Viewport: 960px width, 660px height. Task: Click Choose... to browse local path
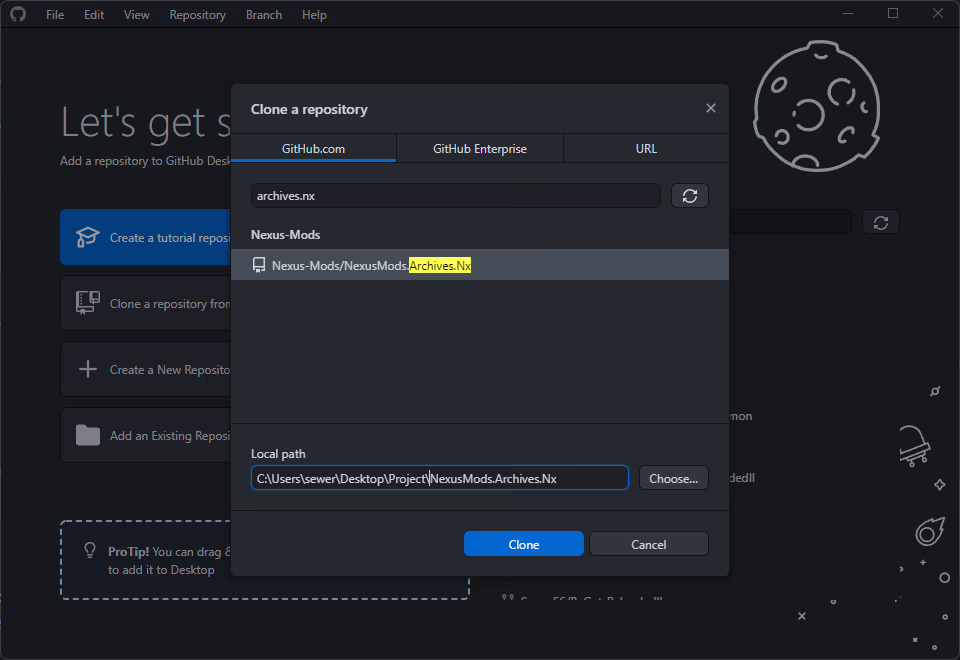click(673, 478)
